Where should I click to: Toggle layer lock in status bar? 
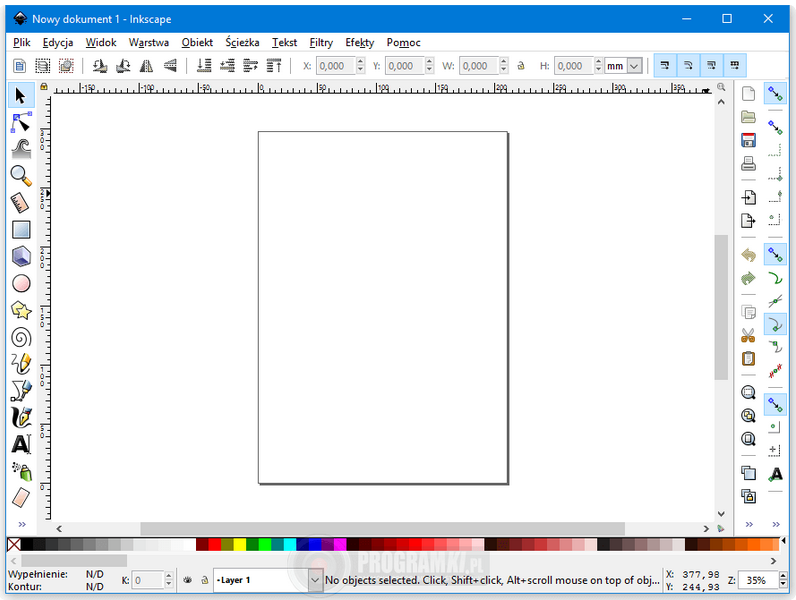point(205,580)
